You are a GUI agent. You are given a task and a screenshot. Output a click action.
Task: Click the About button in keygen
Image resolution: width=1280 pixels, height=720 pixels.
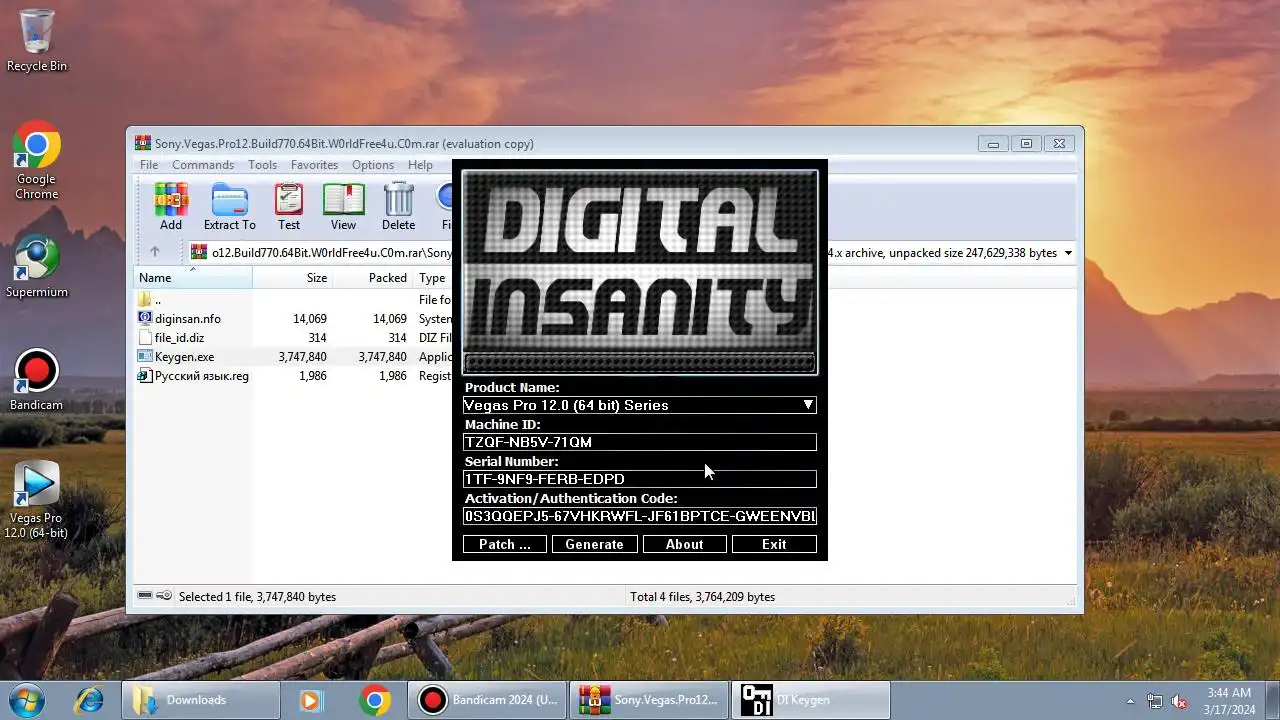click(685, 544)
